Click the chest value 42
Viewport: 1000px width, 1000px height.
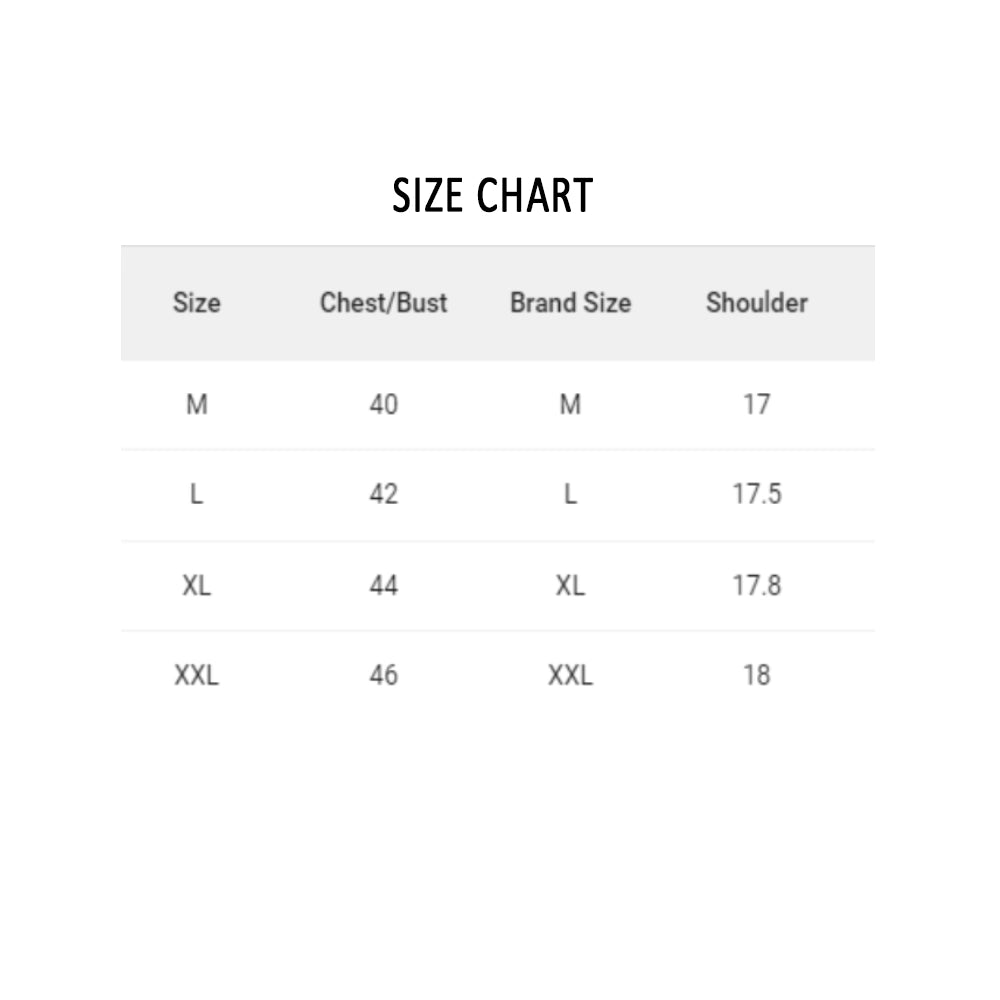coord(383,495)
